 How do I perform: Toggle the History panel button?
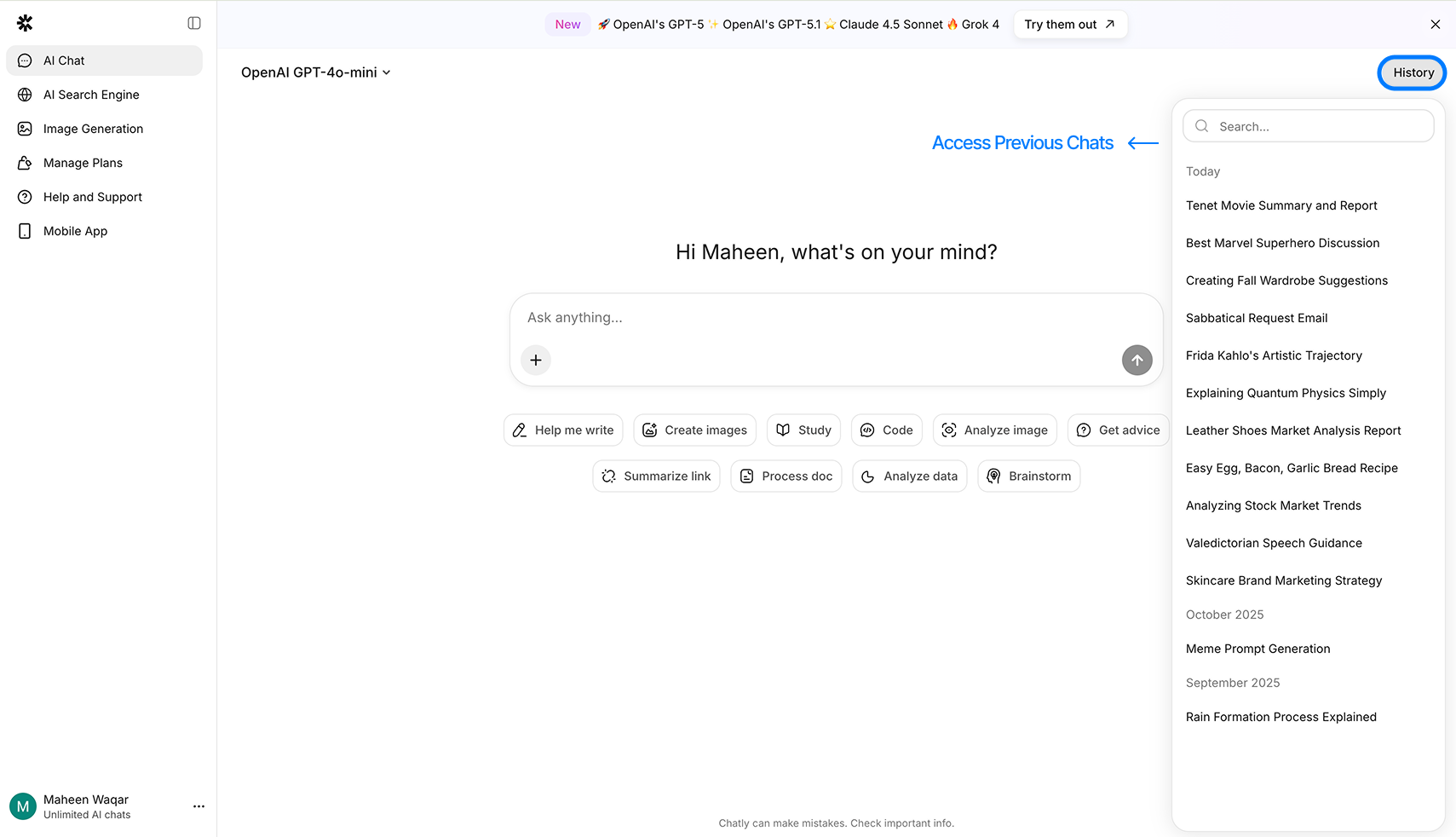click(1413, 72)
